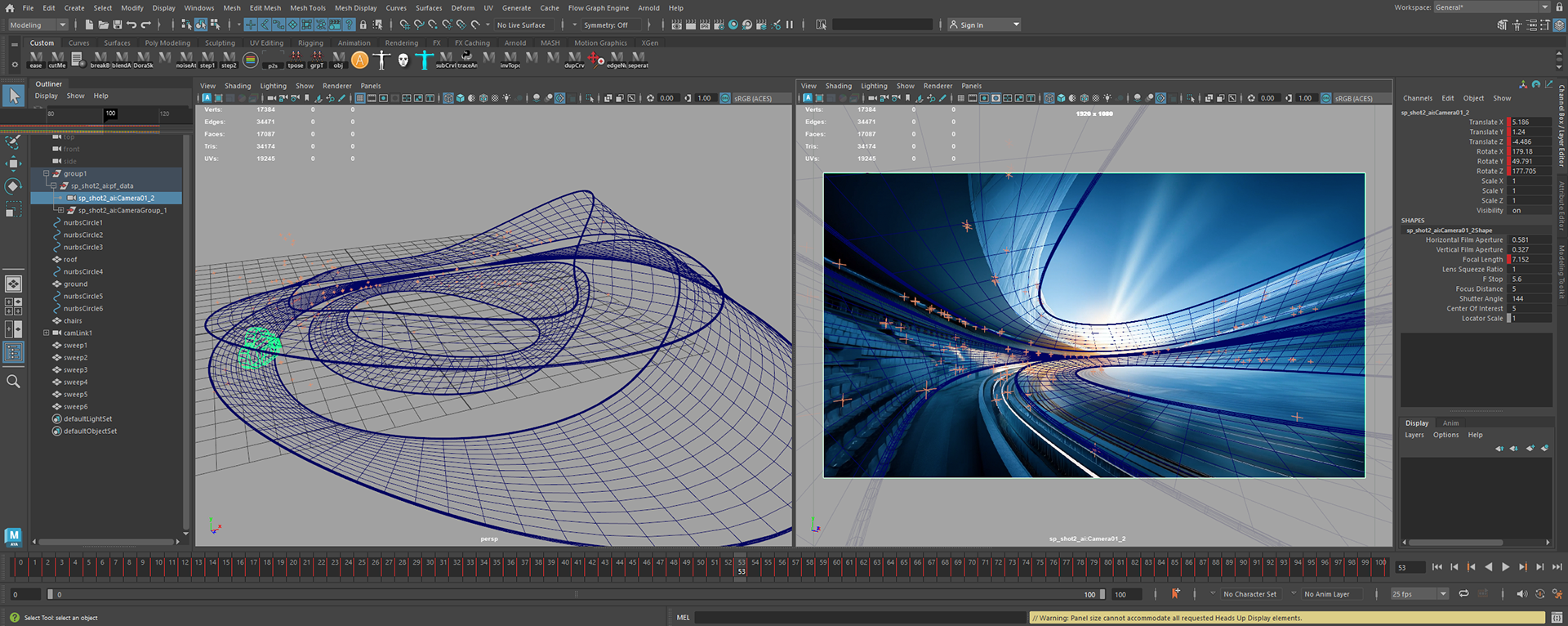The width and height of the screenshot is (1568, 626).
Task: Toggle the audio speaker icon
Action: click(1521, 594)
